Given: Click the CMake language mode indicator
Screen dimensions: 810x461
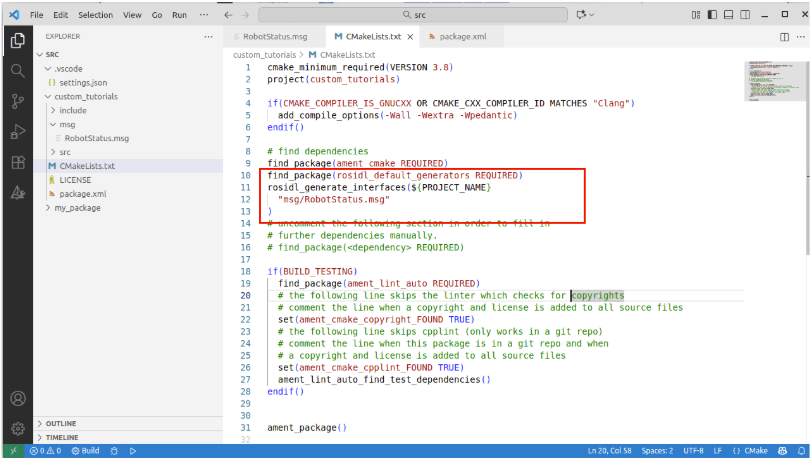Looking at the screenshot, I should pyautogui.click(x=751, y=451).
